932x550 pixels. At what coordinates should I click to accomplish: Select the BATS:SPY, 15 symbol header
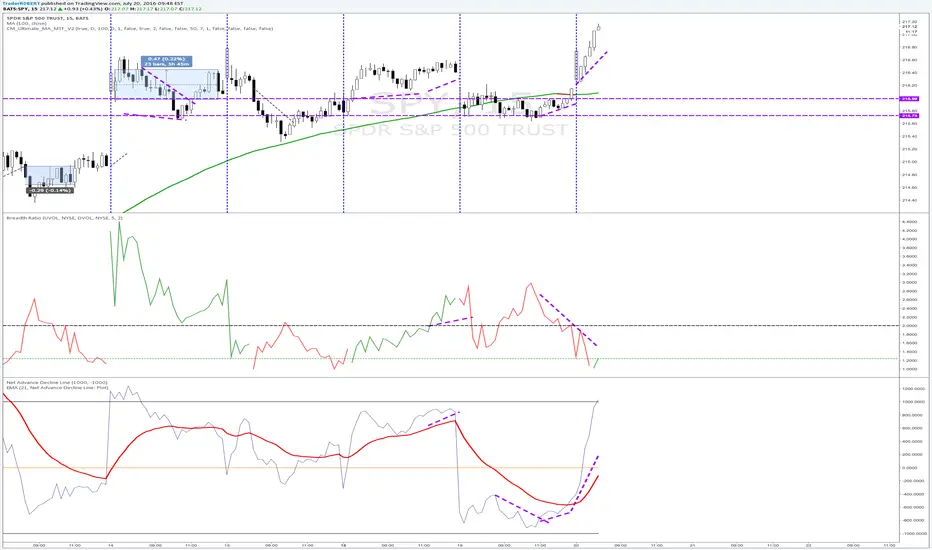coord(21,9)
